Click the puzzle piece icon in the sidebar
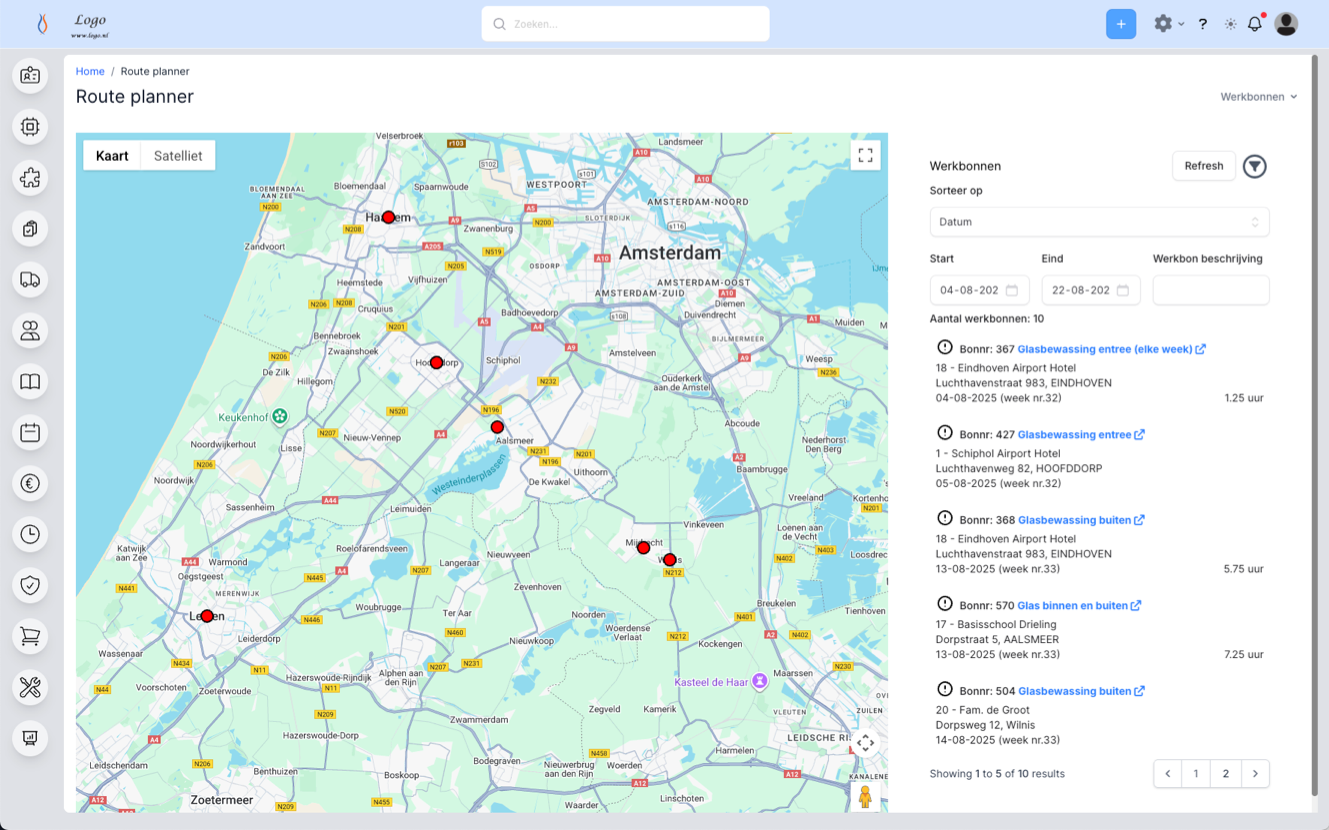 coord(30,178)
